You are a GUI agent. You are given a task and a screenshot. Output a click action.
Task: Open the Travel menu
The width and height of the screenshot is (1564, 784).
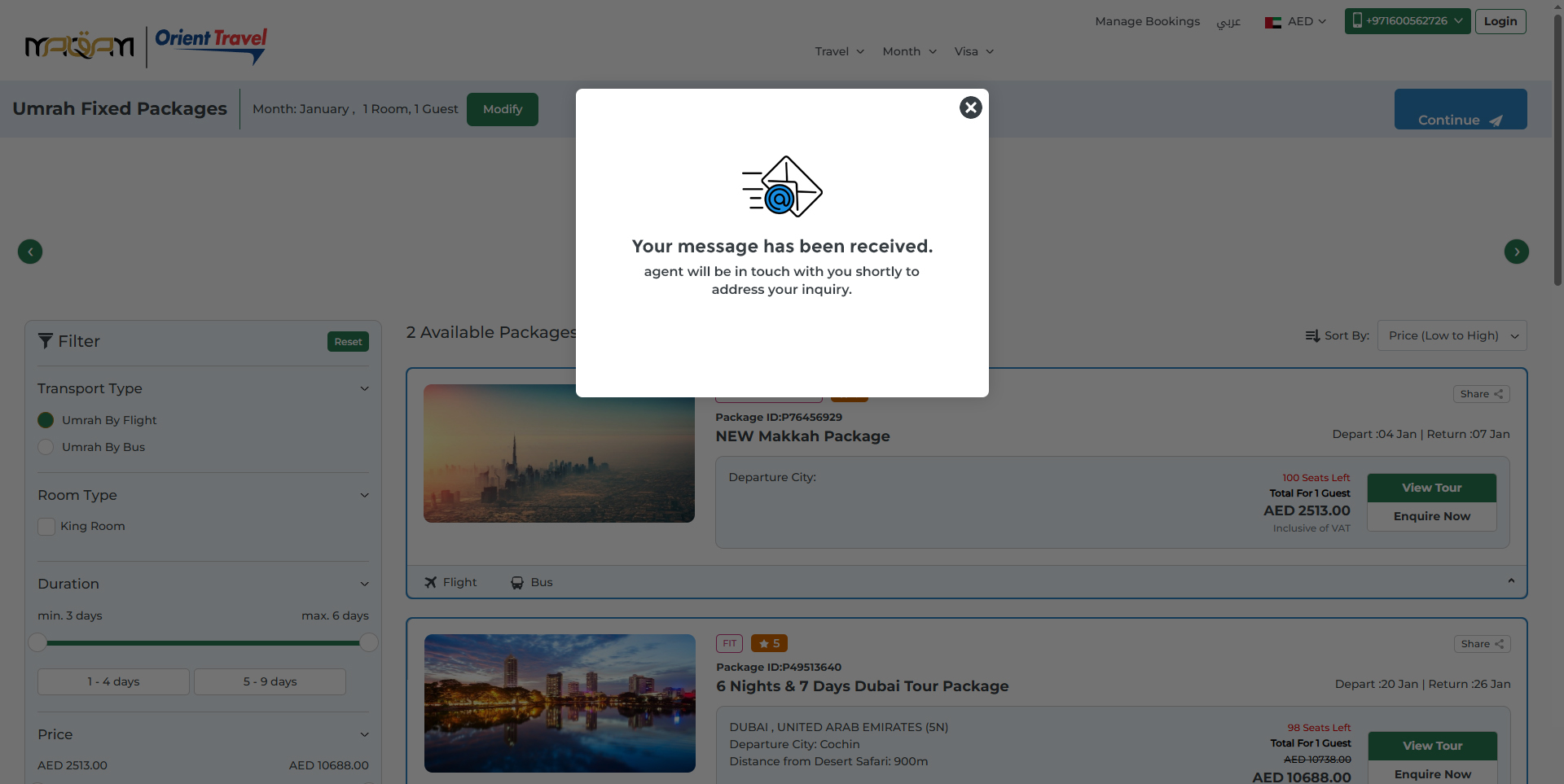[839, 51]
